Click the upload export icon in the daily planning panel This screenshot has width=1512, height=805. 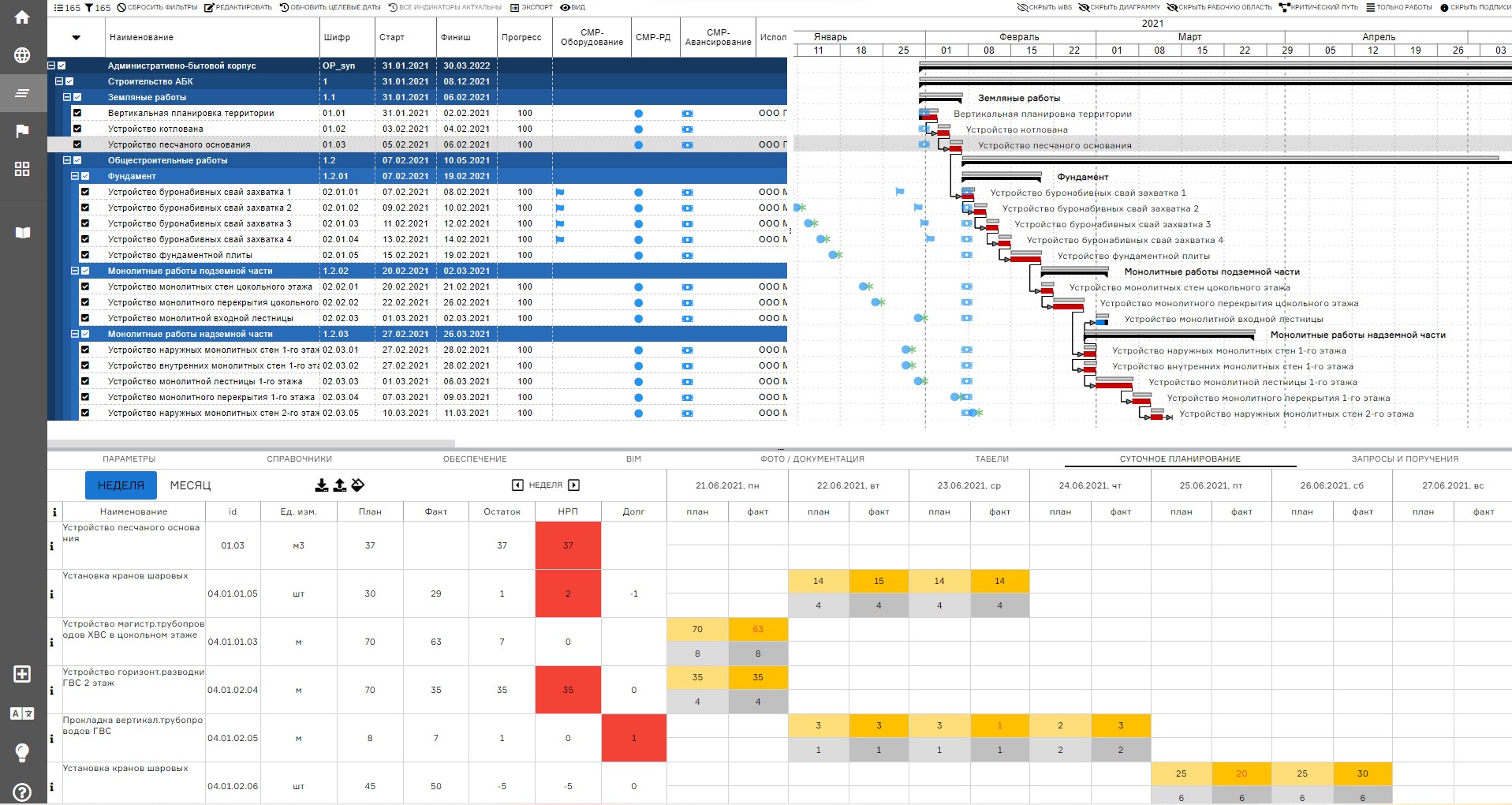tap(339, 485)
